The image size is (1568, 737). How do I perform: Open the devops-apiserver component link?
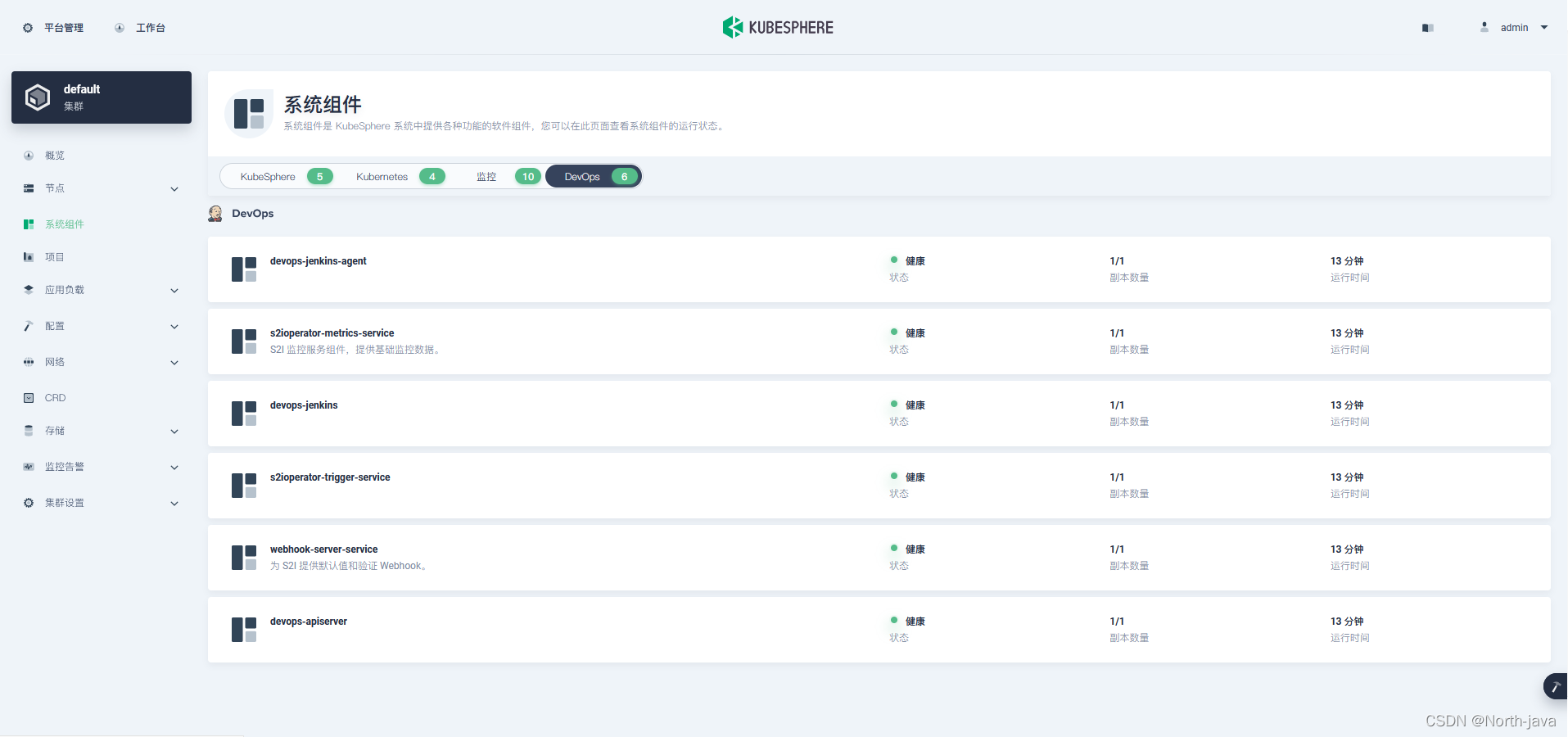coord(309,622)
